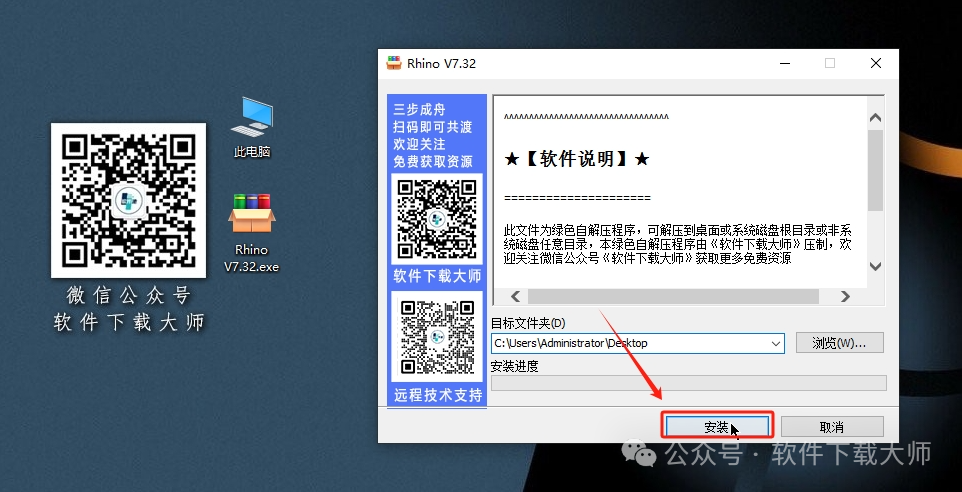The width and height of the screenshot is (962, 492).
Task: Expand the destination folder dropdown arrow
Action: (x=776, y=344)
